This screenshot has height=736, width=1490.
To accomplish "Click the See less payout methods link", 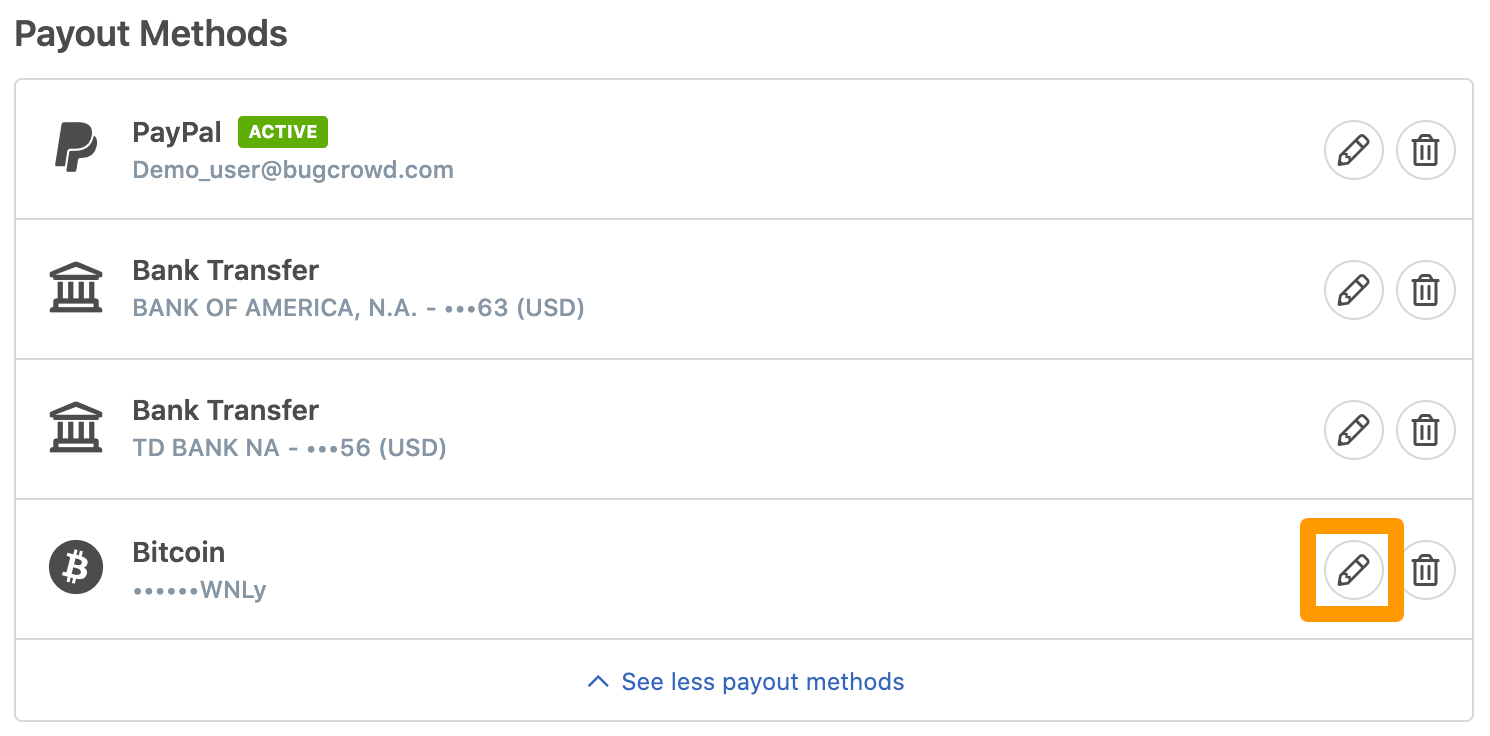I will tap(763, 682).
